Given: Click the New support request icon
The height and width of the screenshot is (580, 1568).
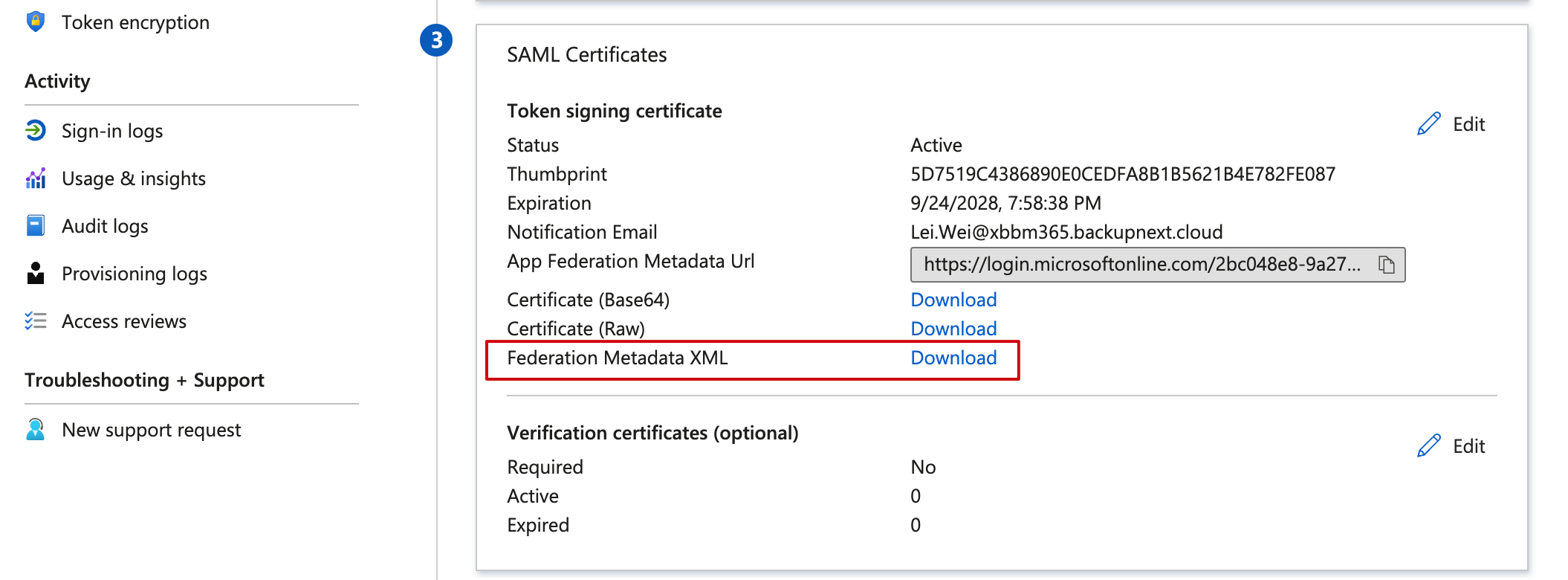Looking at the screenshot, I should coord(35,430).
